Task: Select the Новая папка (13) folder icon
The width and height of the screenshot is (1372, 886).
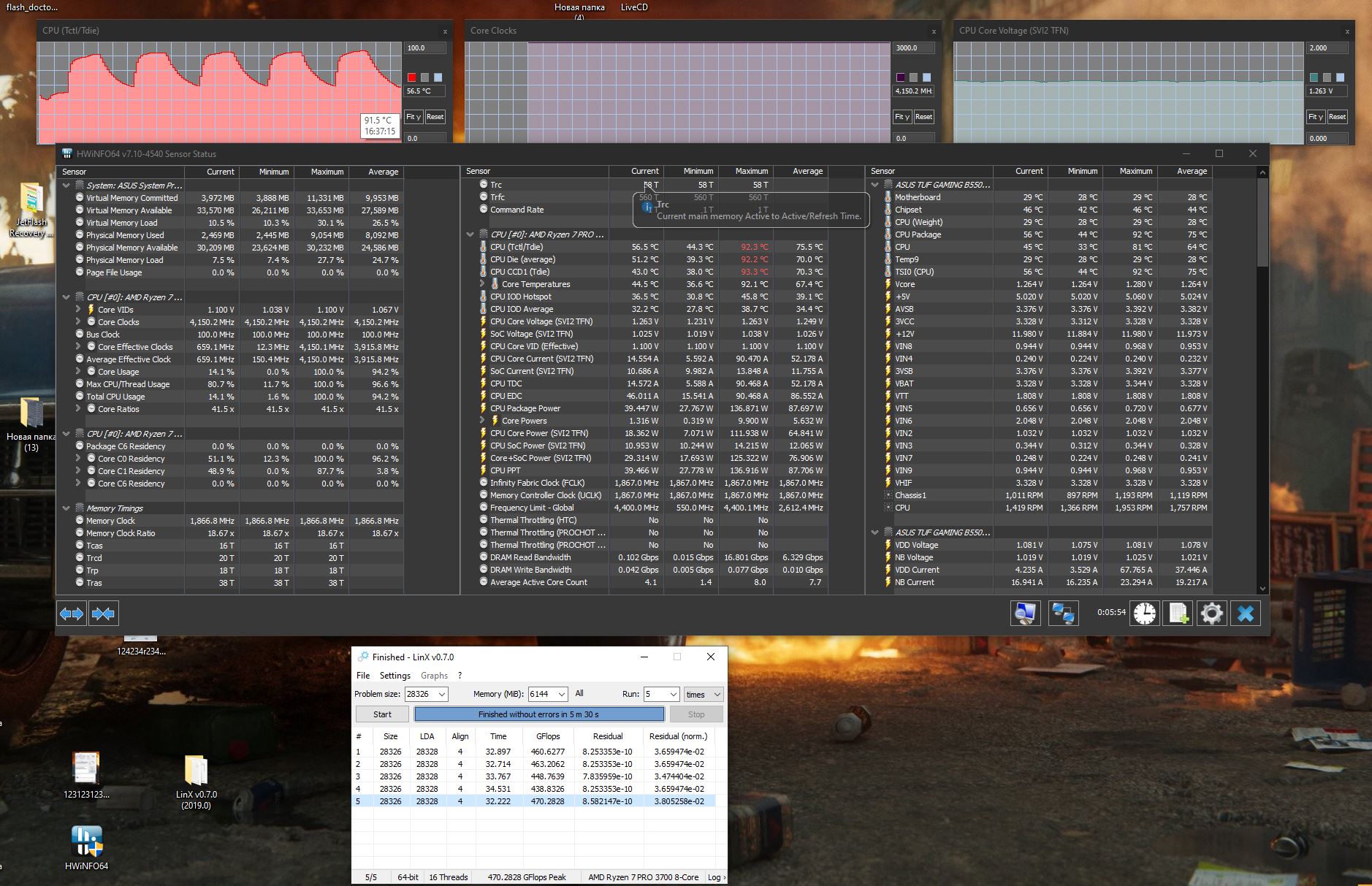Action: (31, 424)
